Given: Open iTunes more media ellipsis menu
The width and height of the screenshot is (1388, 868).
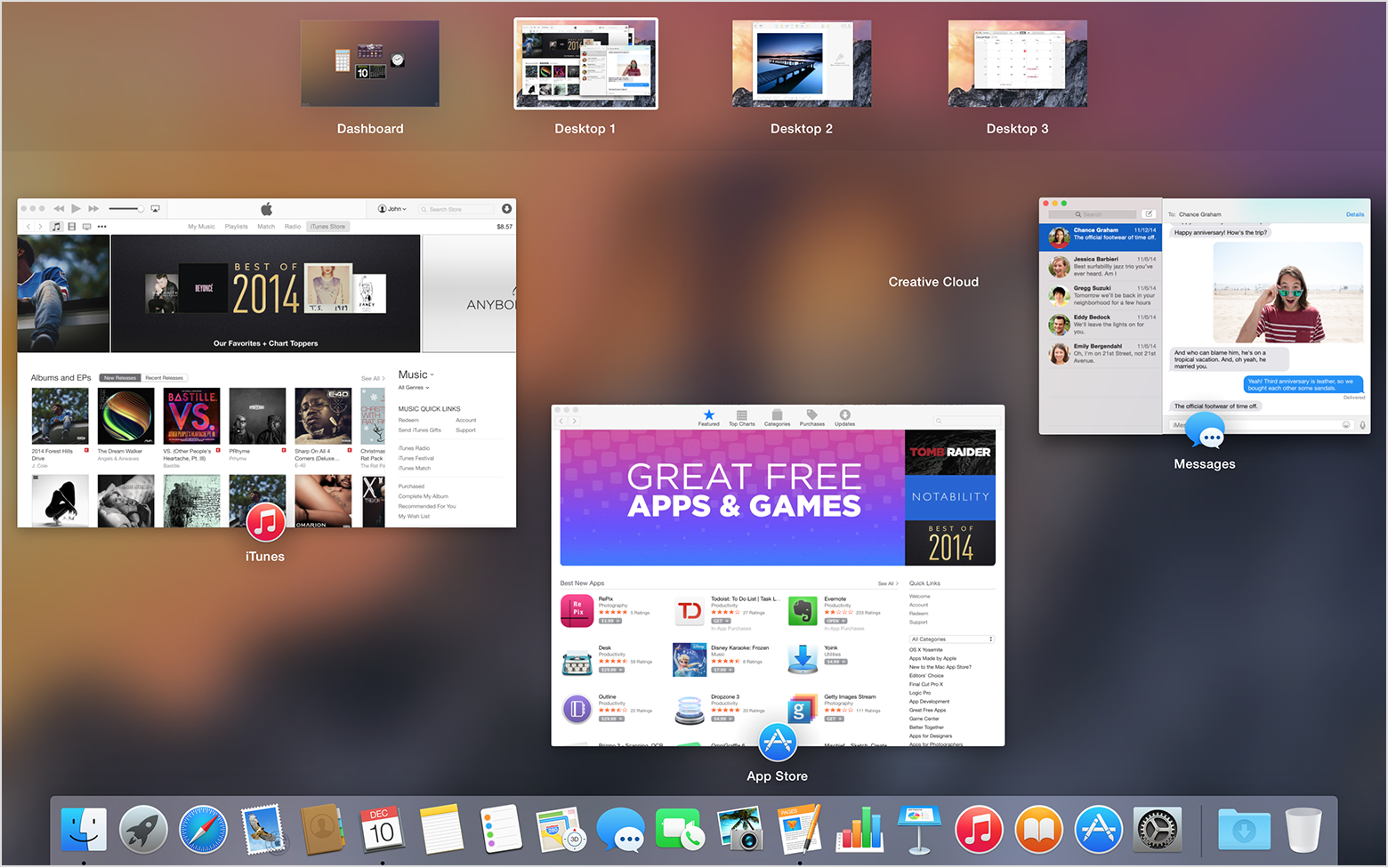Looking at the screenshot, I should (x=101, y=227).
